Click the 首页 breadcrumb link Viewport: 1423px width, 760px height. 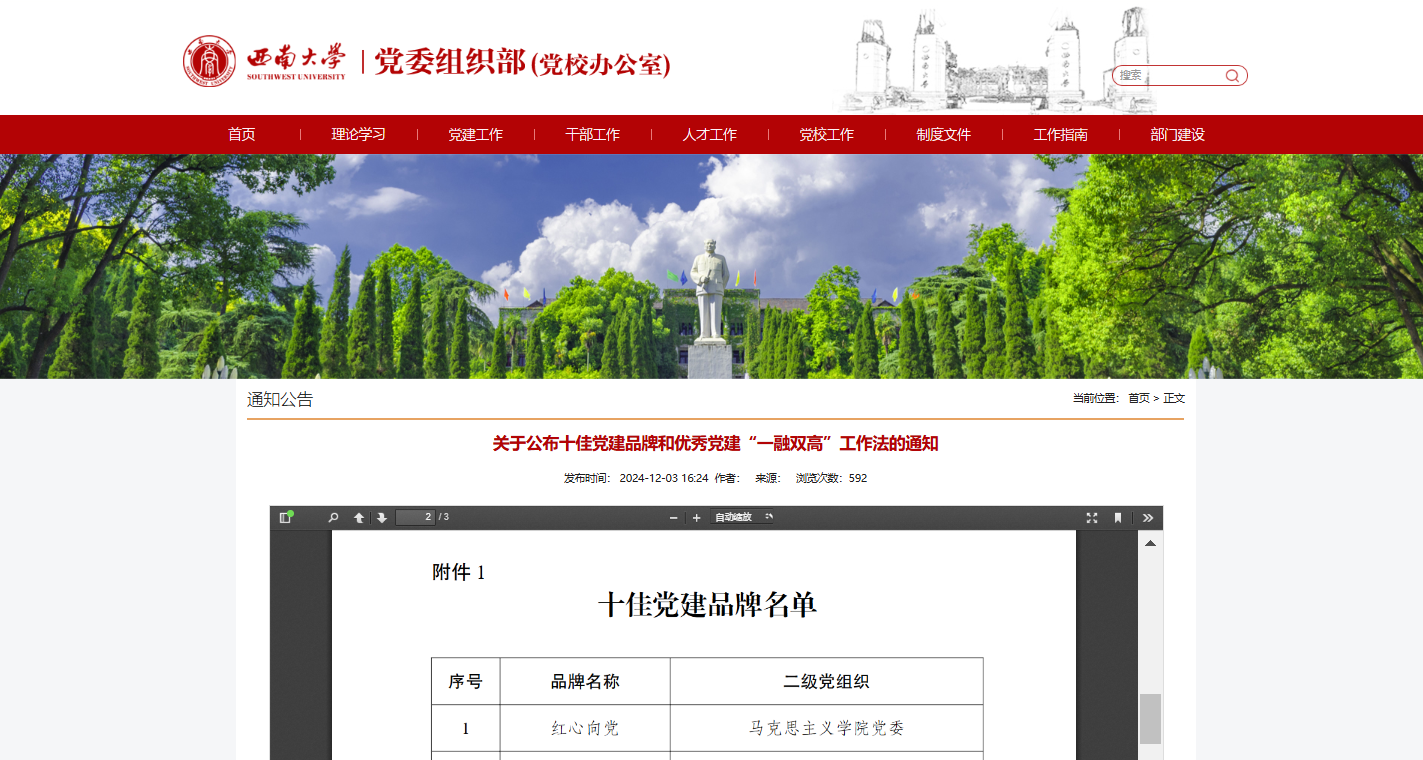click(1139, 398)
